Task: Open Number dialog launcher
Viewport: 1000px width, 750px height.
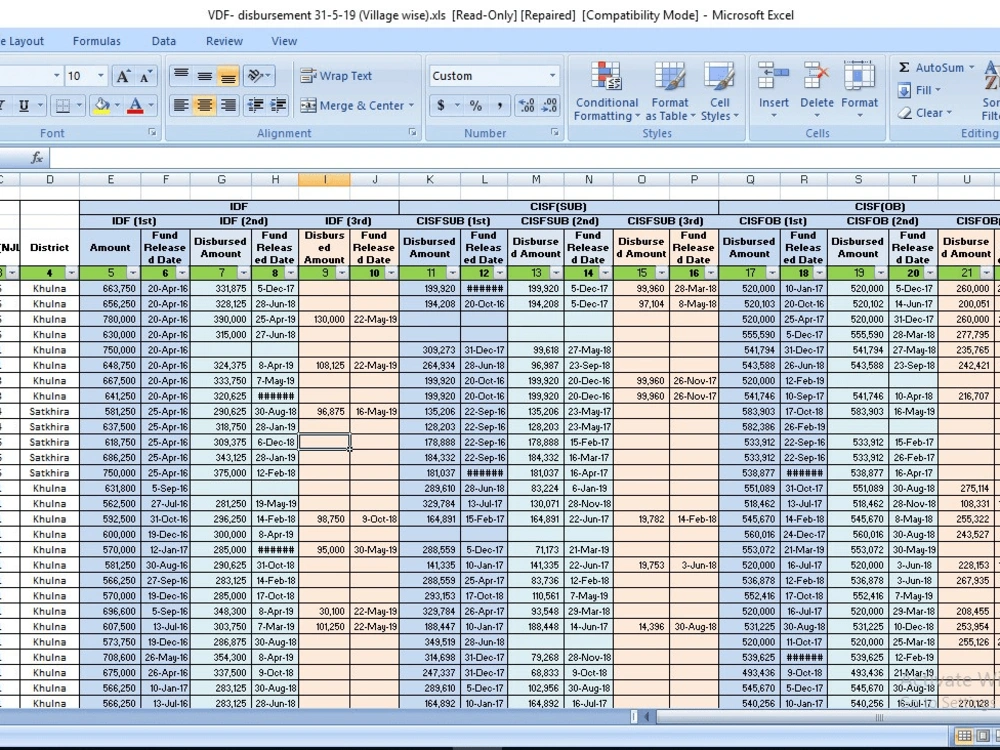Action: 554,132
